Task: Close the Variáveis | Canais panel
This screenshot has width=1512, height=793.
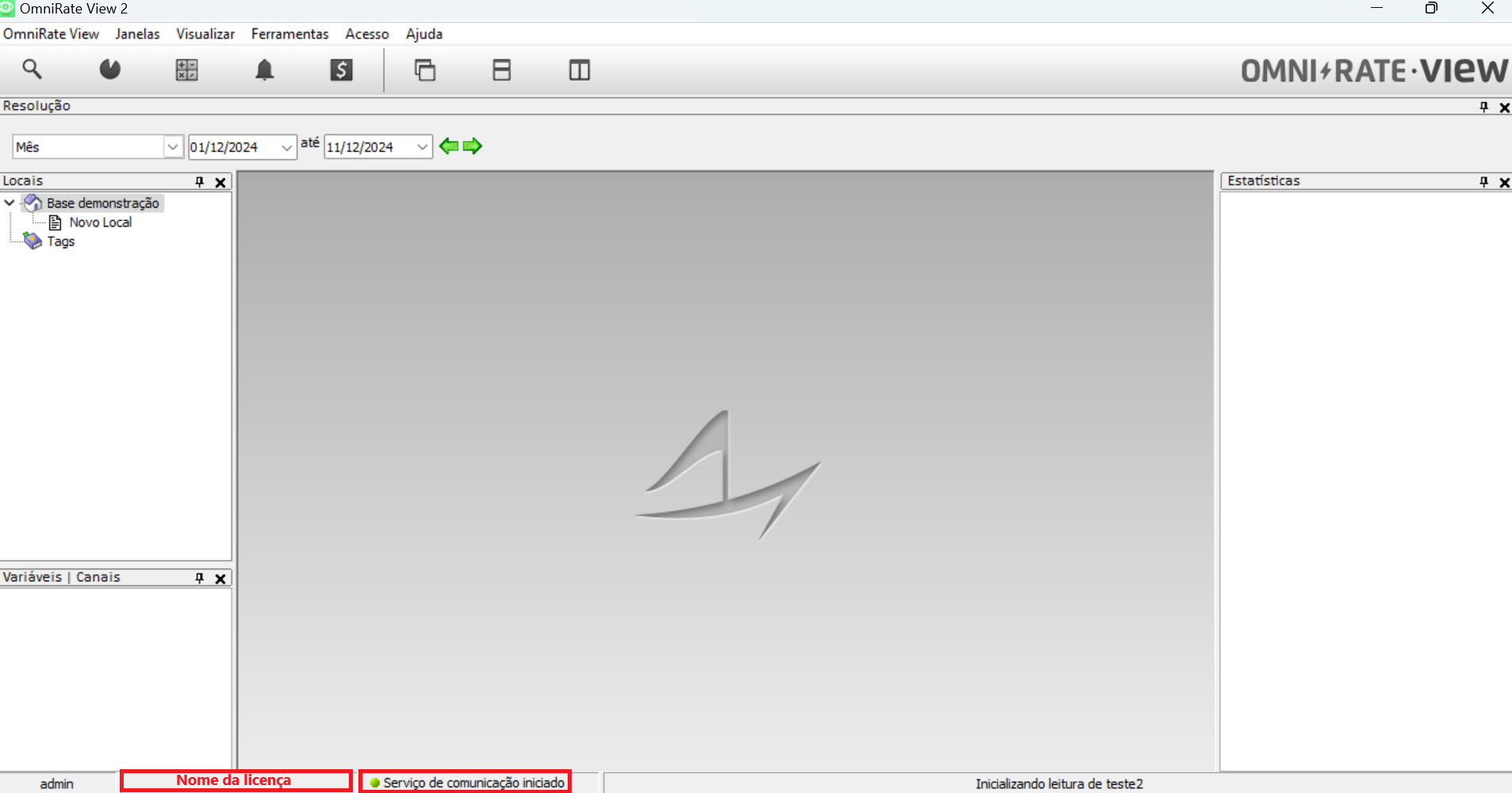Action: (220, 579)
